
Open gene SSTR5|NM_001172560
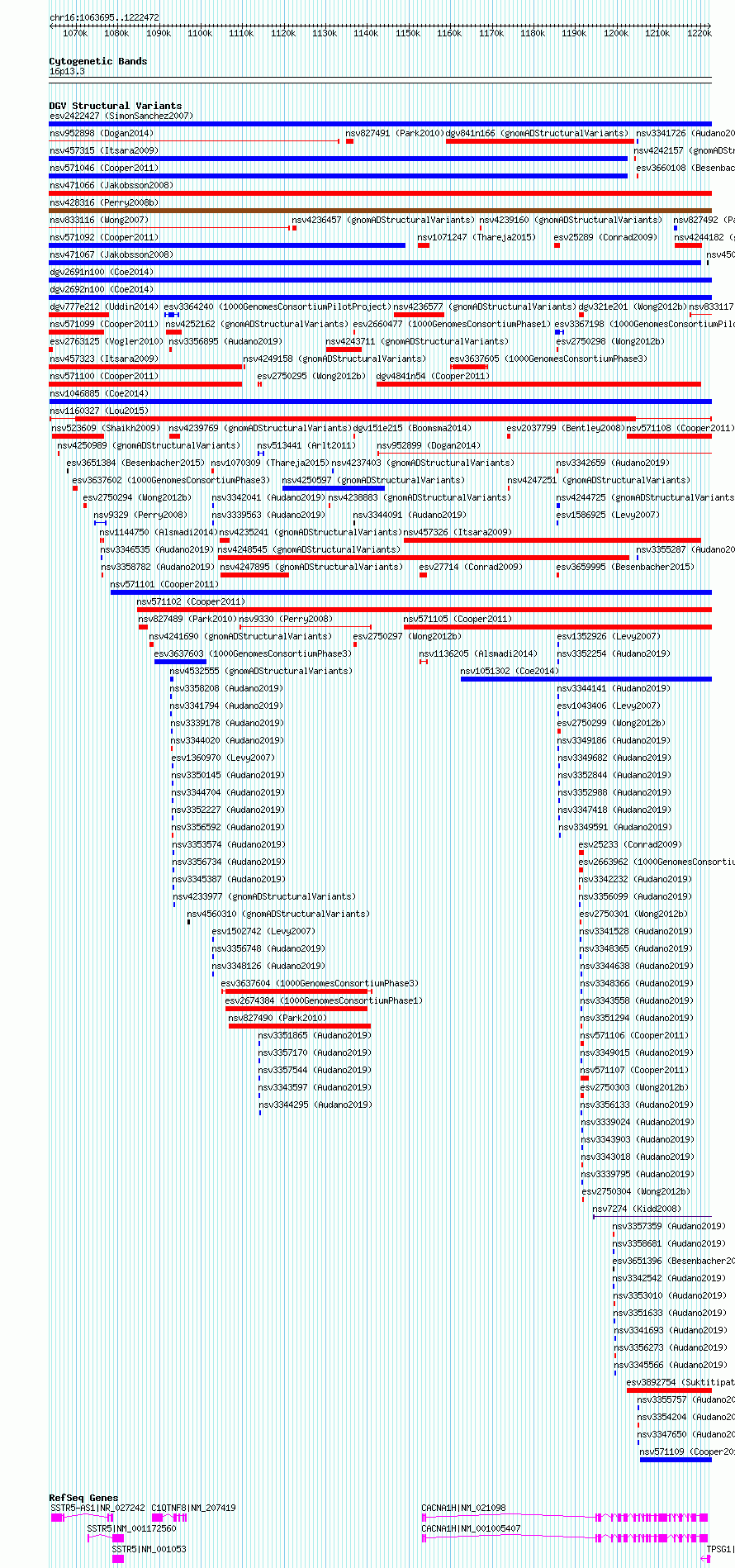131,1528
